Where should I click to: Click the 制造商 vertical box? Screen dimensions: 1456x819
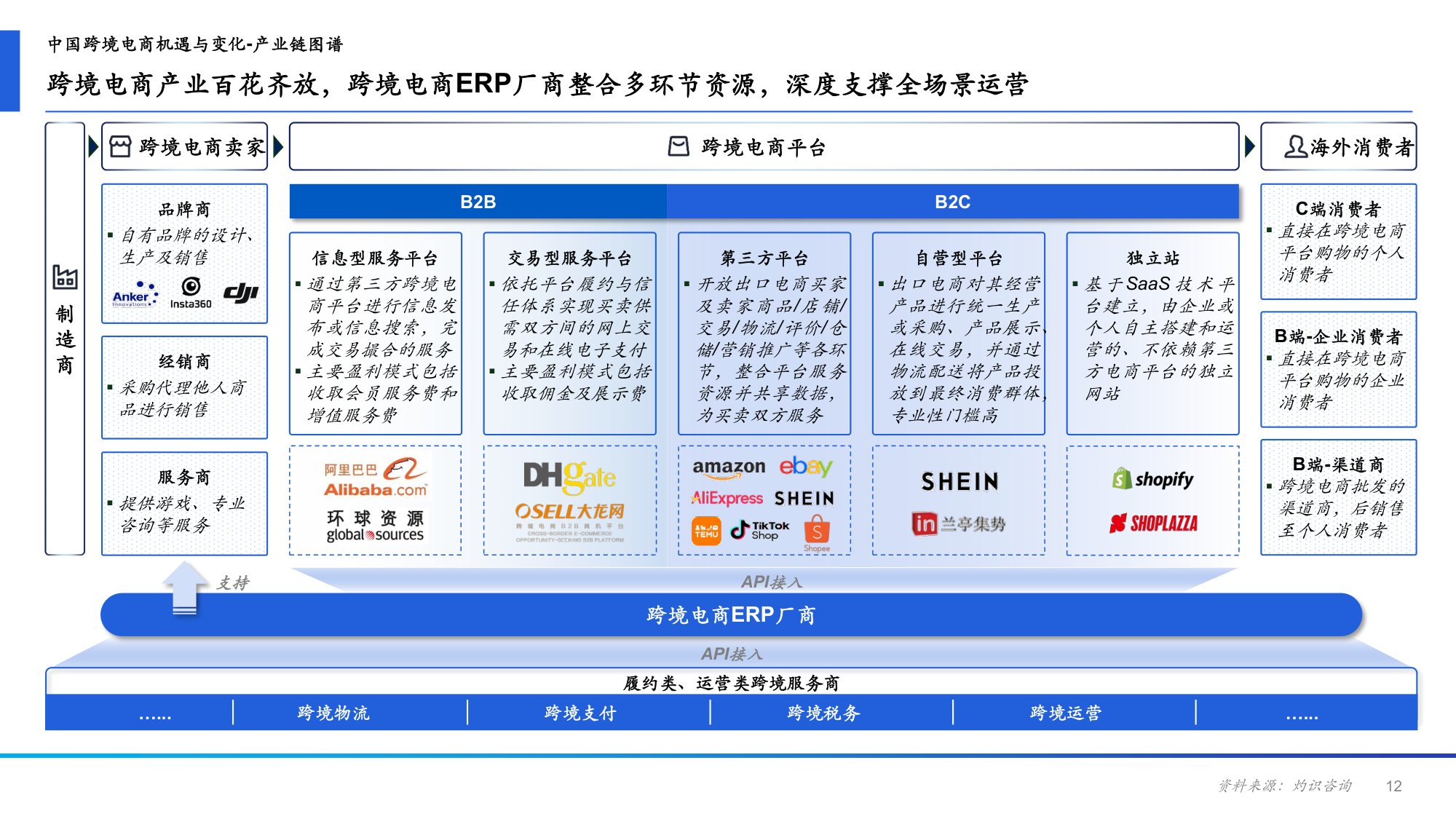[65, 339]
